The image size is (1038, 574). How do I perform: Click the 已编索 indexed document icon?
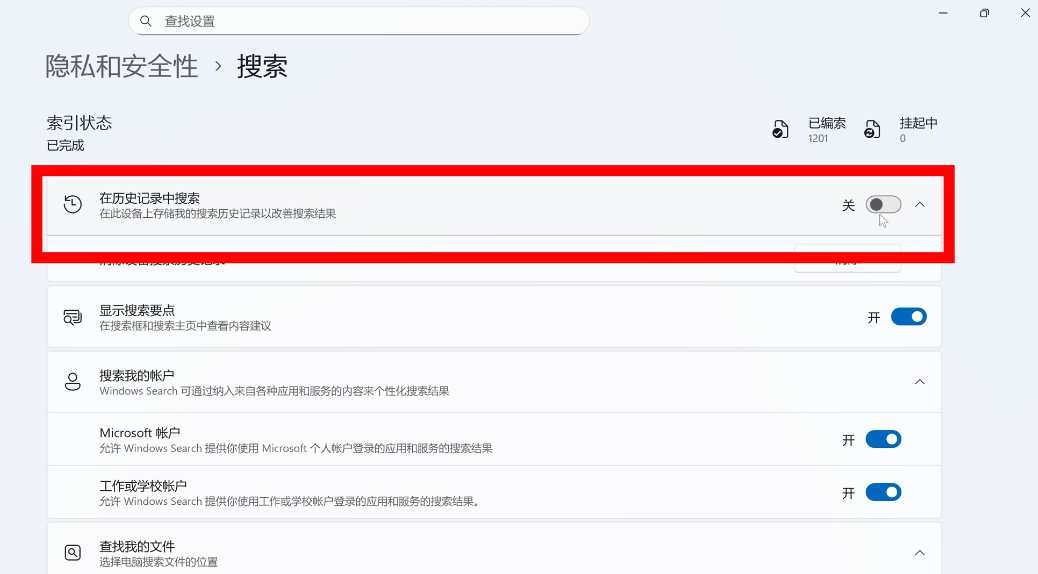tap(780, 129)
